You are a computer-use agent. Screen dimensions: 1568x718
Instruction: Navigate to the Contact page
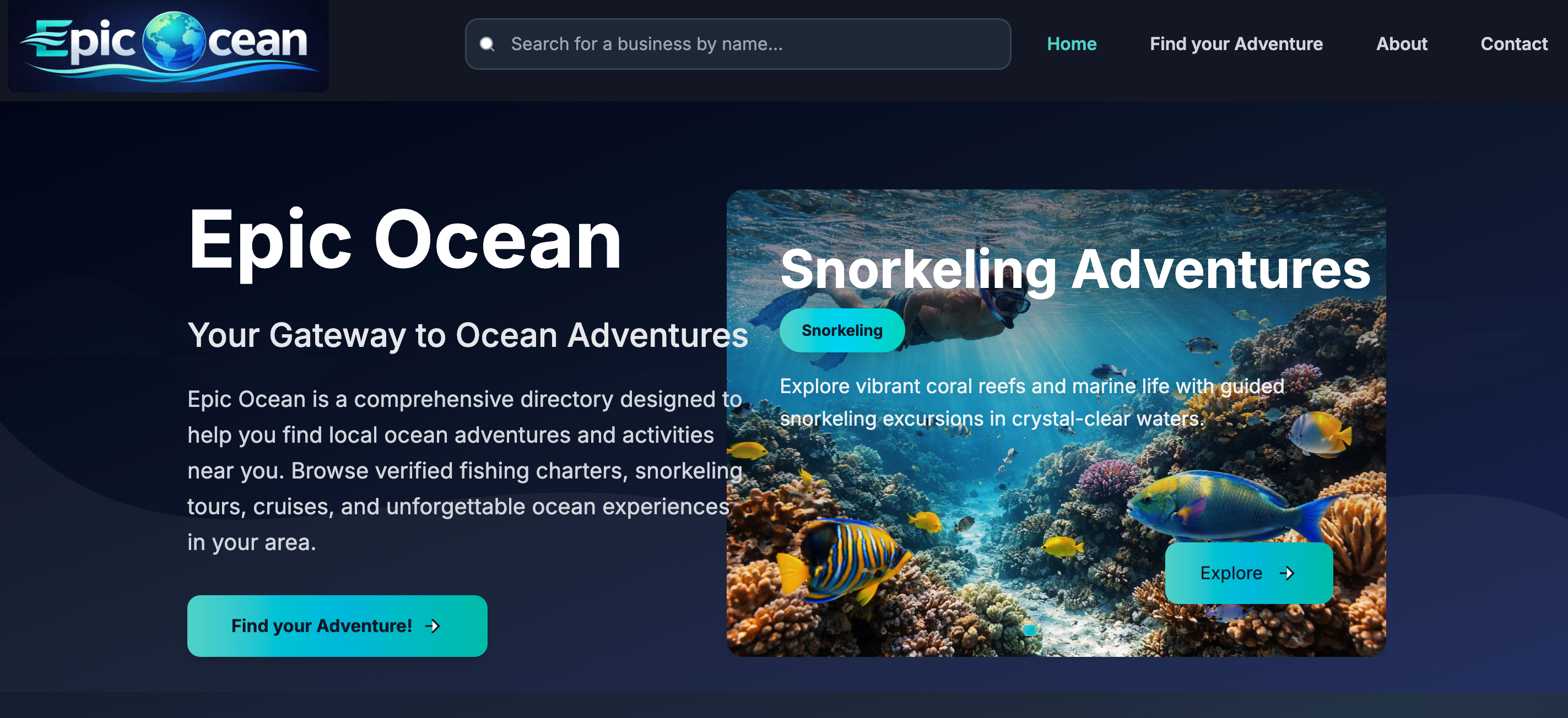click(1513, 44)
